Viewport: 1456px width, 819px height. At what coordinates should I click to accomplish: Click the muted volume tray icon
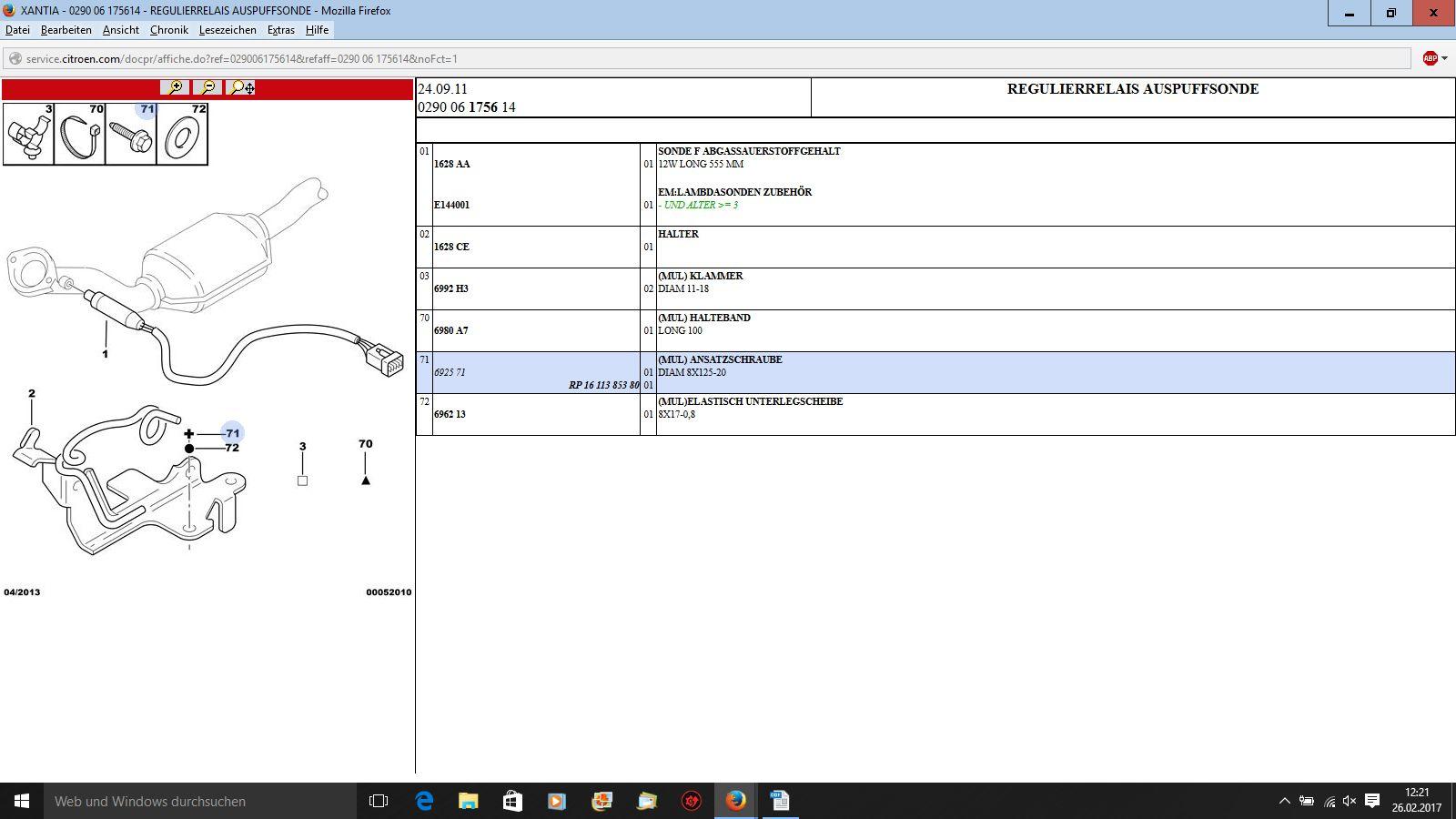coord(1350,801)
